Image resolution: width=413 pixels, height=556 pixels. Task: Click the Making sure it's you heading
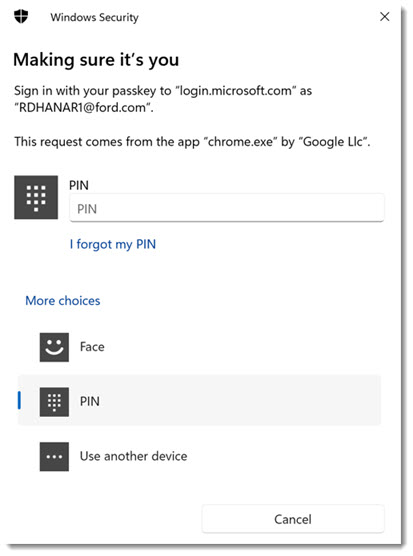pyautogui.click(x=96, y=60)
